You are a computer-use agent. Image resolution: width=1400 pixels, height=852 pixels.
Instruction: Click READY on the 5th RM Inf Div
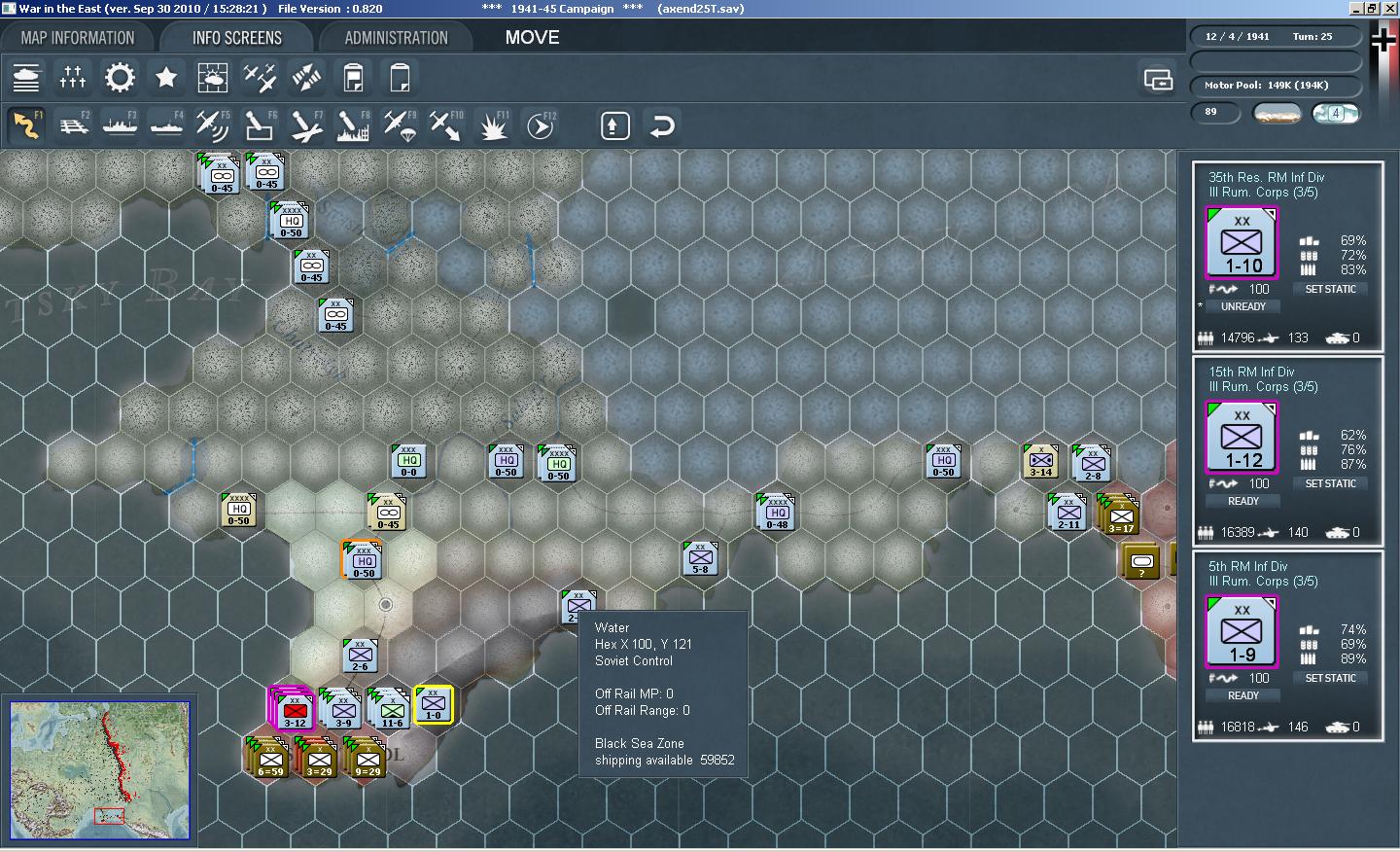click(x=1242, y=695)
